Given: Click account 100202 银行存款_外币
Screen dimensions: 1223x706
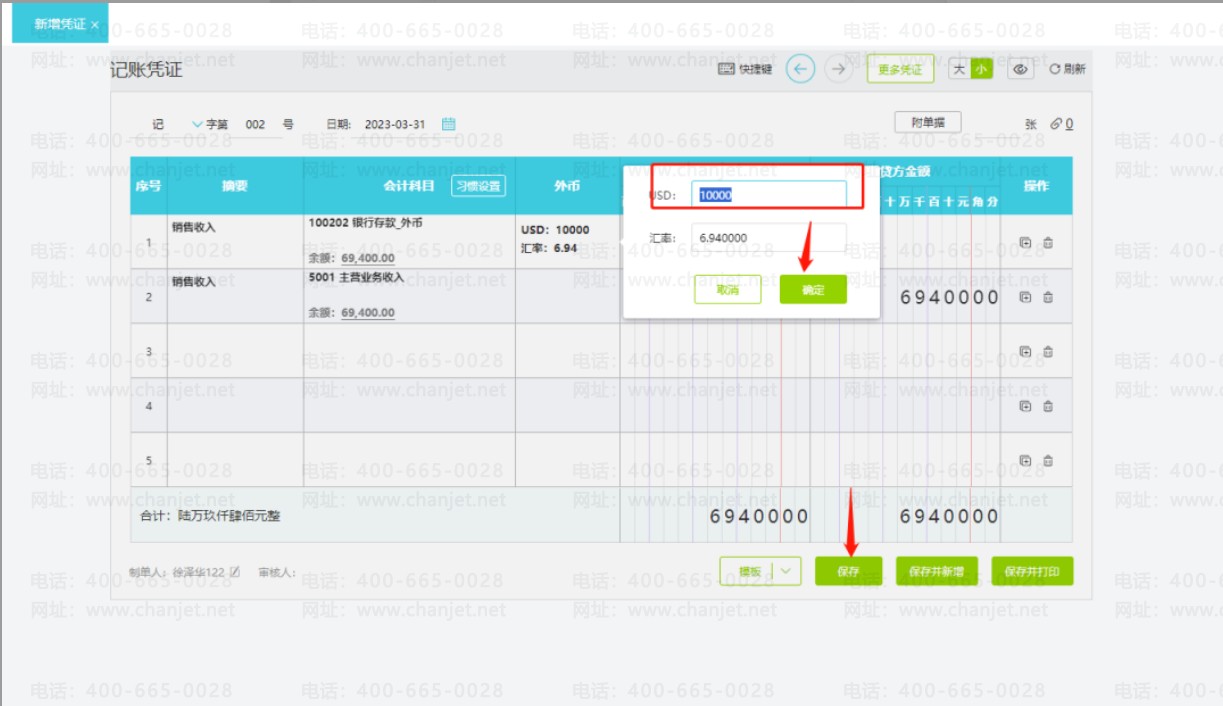Looking at the screenshot, I should (x=365, y=223).
